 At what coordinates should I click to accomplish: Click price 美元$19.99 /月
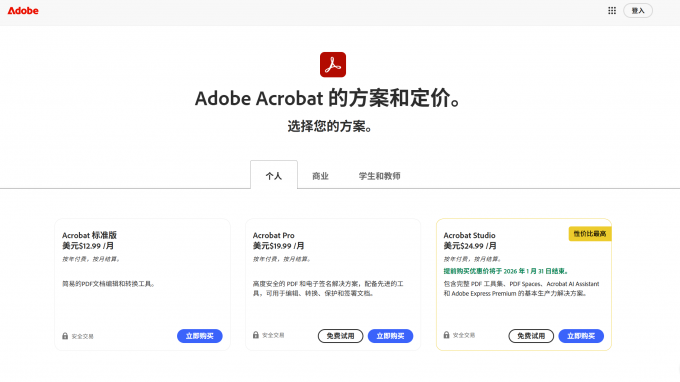(x=278, y=246)
